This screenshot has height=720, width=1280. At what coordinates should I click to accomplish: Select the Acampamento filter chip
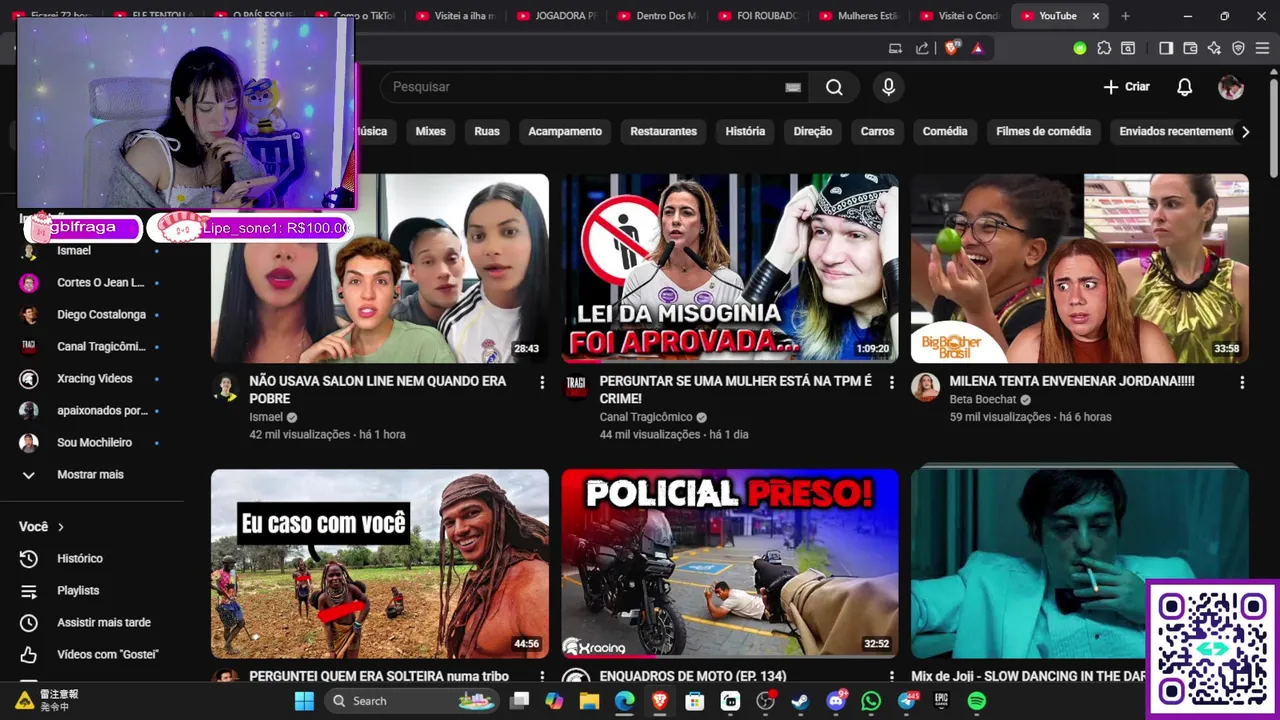[565, 131]
